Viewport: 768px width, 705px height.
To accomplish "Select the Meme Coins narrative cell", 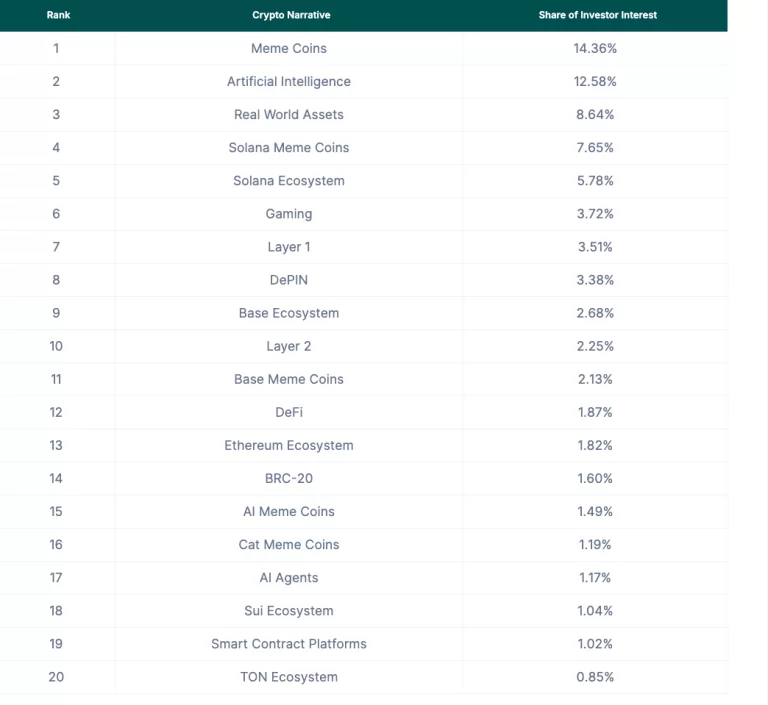I will click(x=289, y=48).
